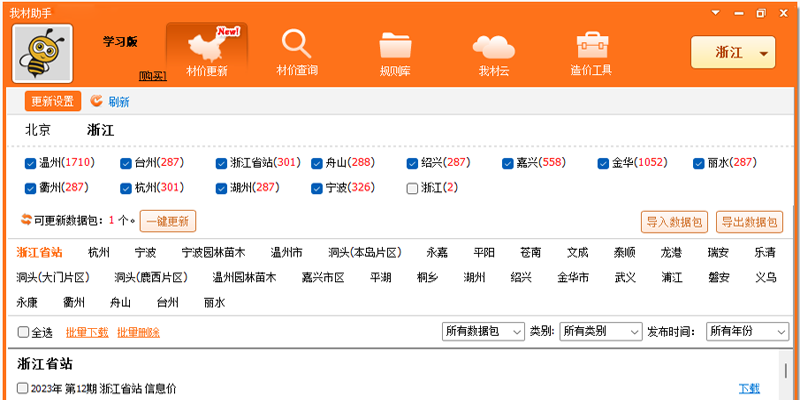Select the 温州园林苗木 tab

(x=244, y=278)
